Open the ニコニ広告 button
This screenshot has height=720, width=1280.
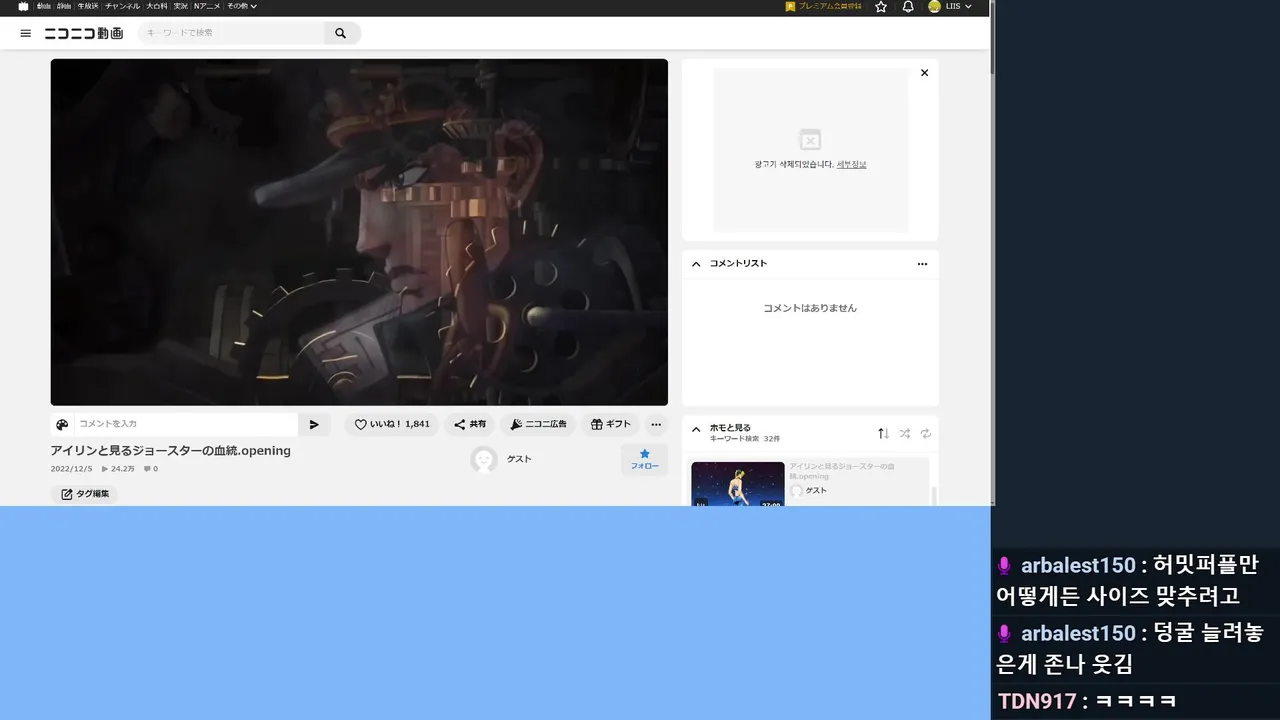click(538, 424)
